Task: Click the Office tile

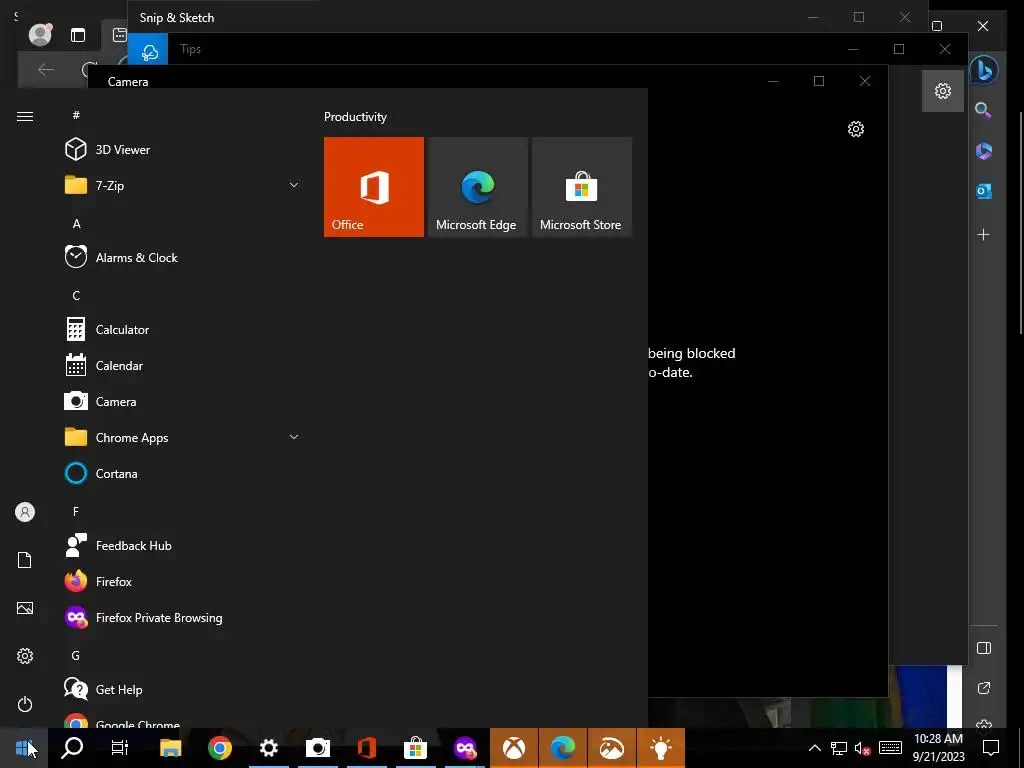Action: pyautogui.click(x=374, y=187)
